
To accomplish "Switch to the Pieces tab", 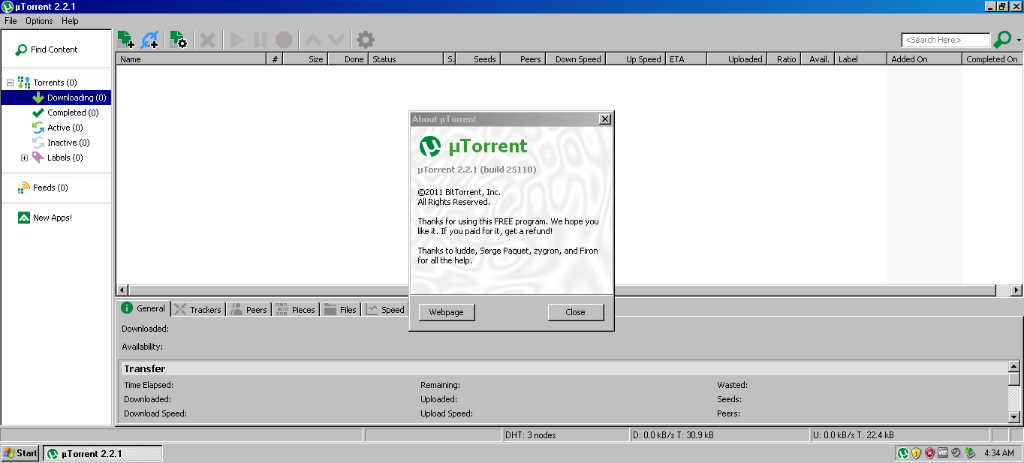I will click(x=295, y=310).
